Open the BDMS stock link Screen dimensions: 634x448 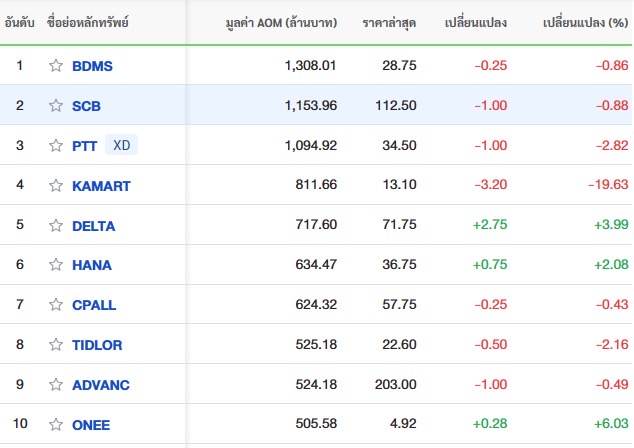click(x=93, y=66)
